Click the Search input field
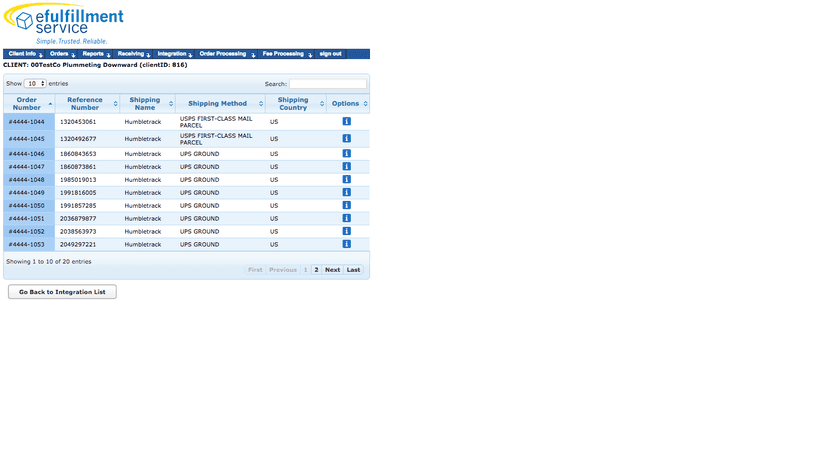828x466 pixels. pos(328,84)
